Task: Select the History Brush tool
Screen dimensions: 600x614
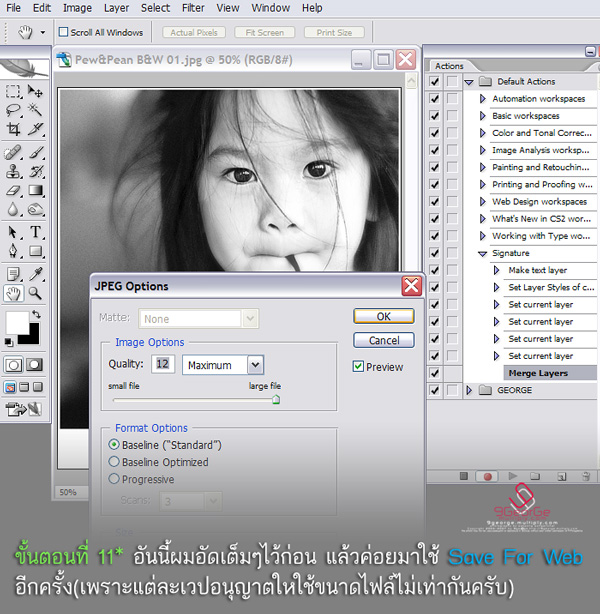Action: click(35, 171)
